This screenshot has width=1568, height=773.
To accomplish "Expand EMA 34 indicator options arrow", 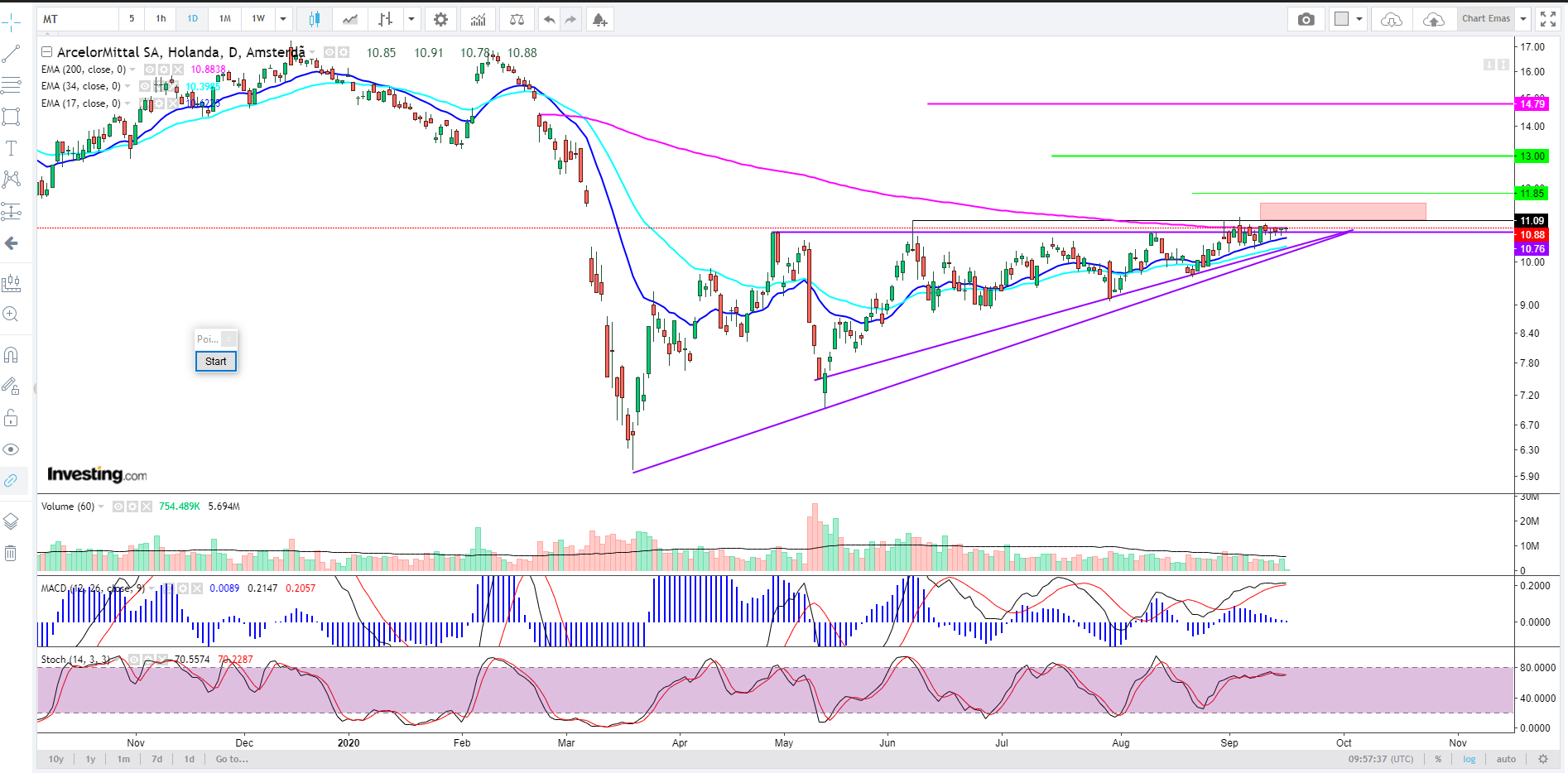I will pyautogui.click(x=128, y=86).
